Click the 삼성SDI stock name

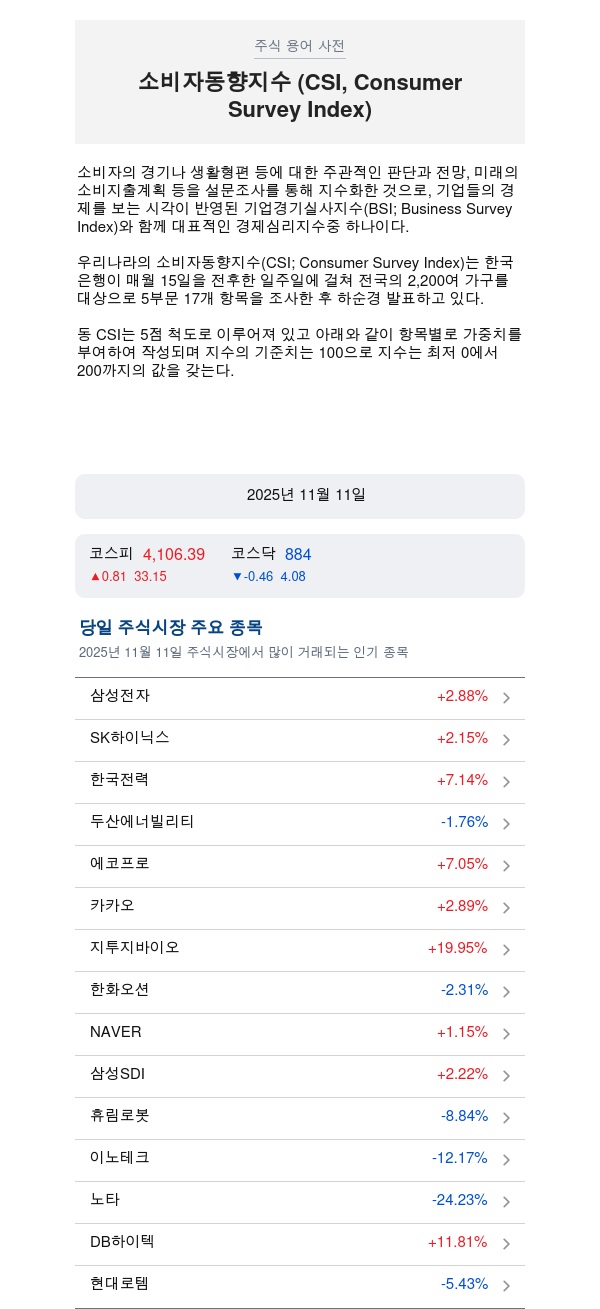[x=118, y=1074]
